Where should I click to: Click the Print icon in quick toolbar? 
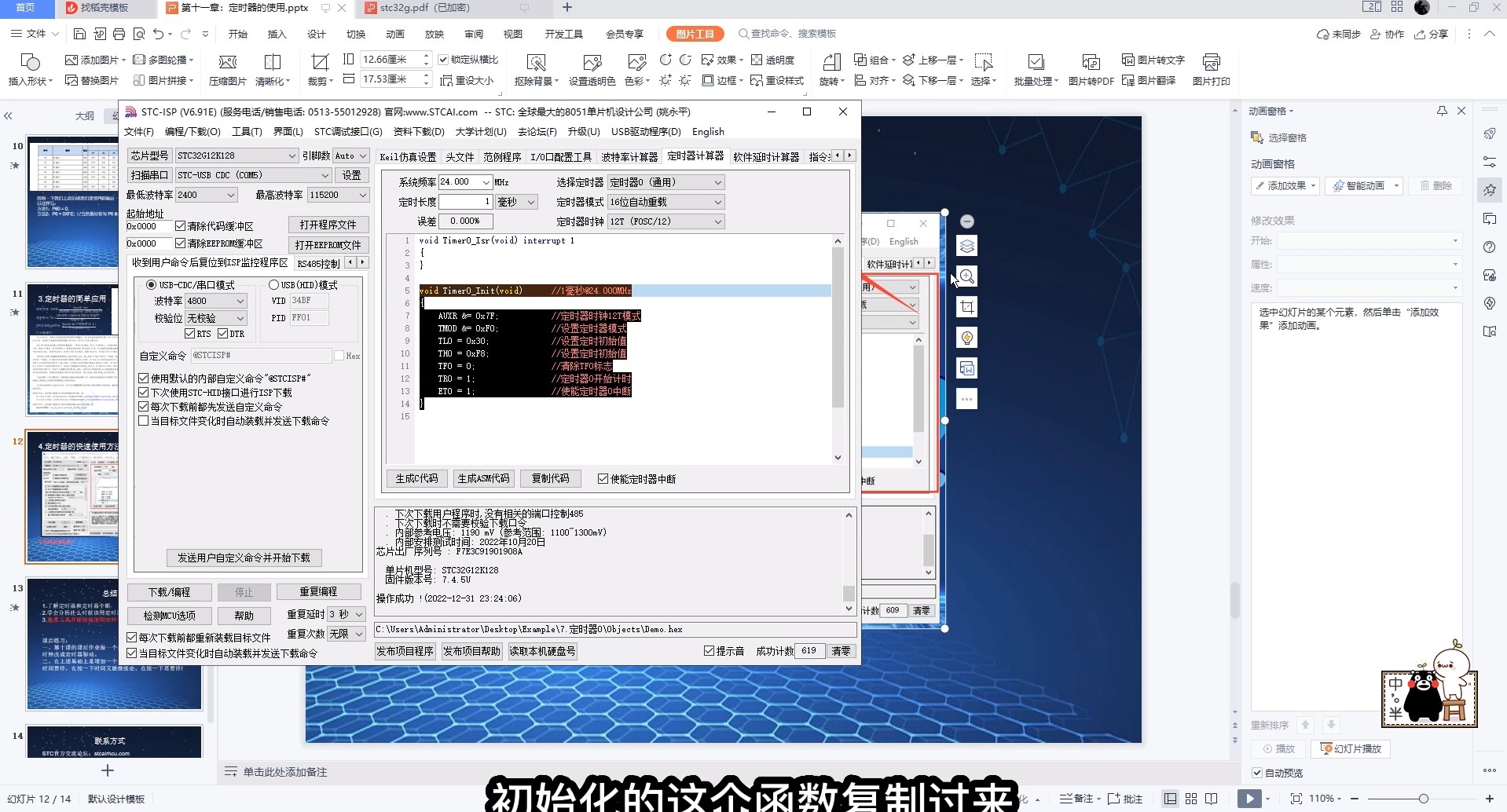119,34
